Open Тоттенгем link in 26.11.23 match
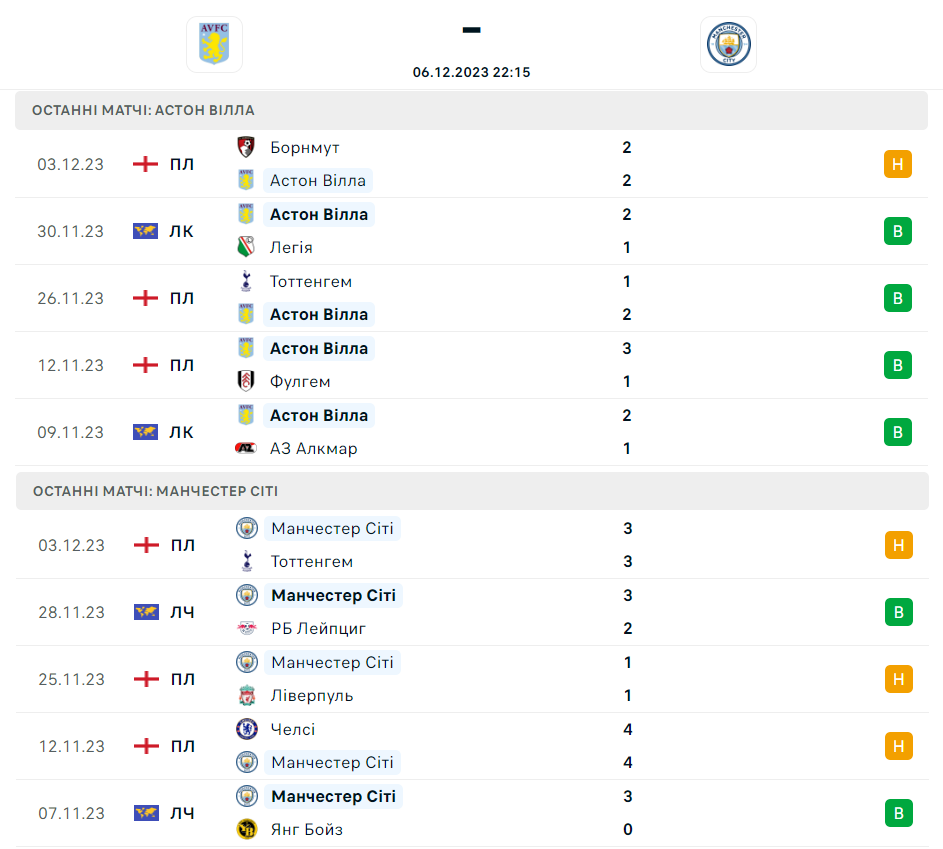943x849 pixels. point(311,281)
